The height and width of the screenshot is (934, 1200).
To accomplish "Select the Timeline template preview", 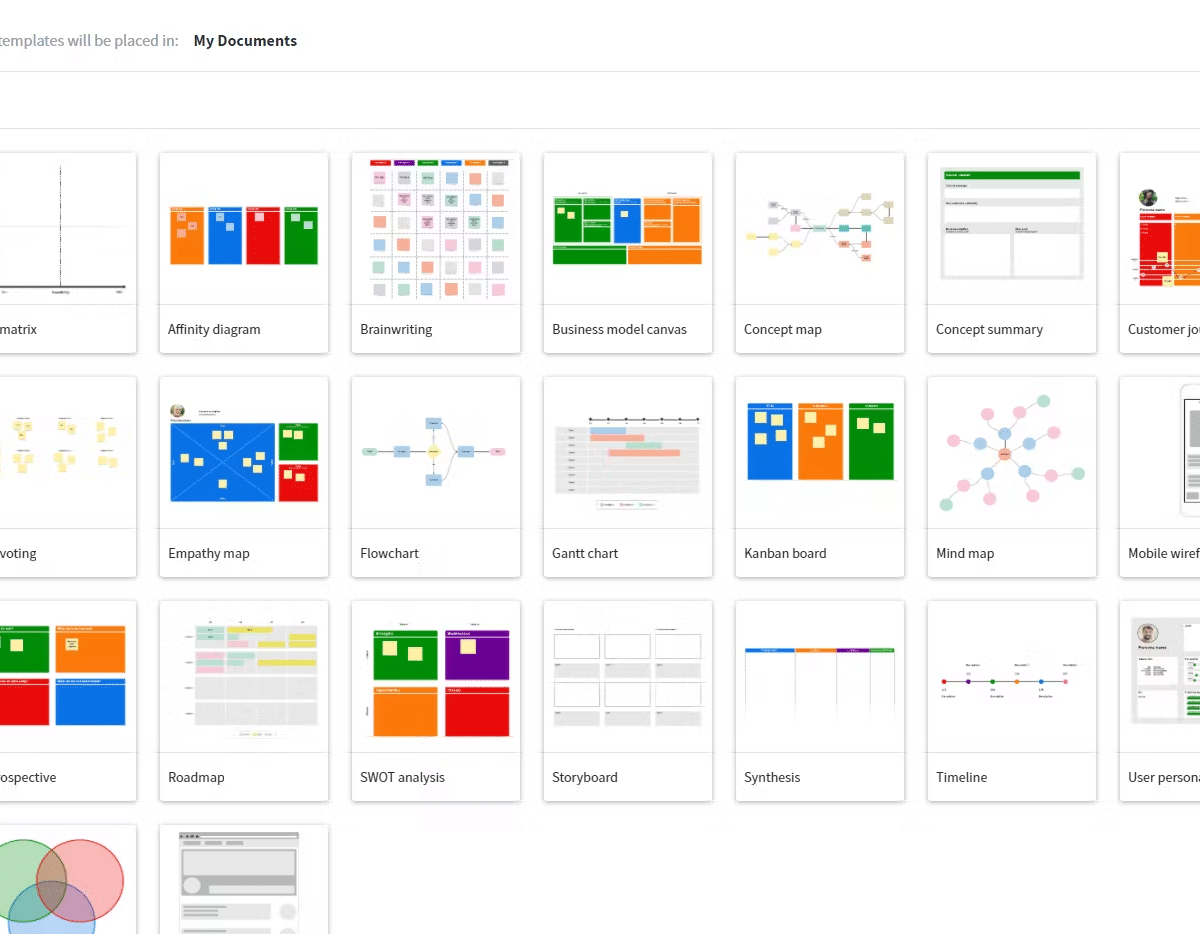I will (x=1012, y=677).
